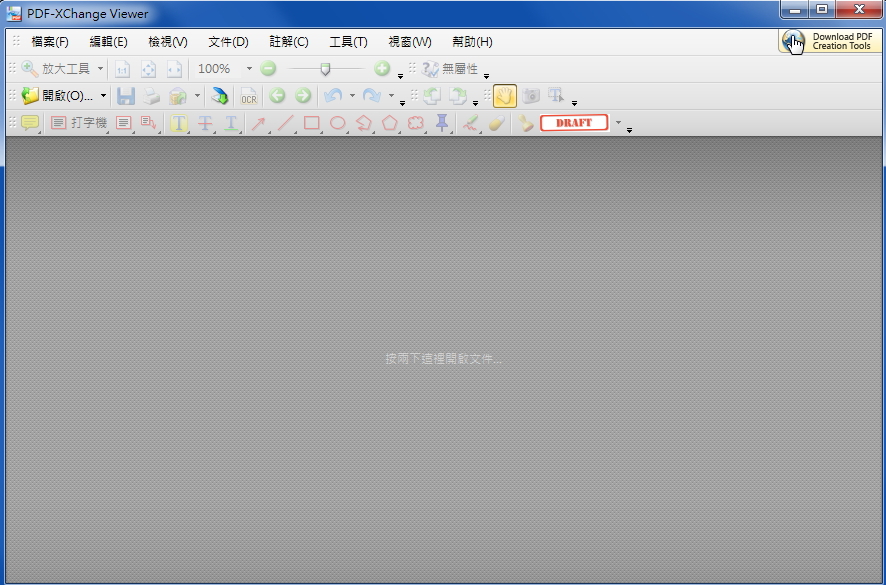Select the cloud annotation tool
Screen dimensions: 886x585
point(416,123)
